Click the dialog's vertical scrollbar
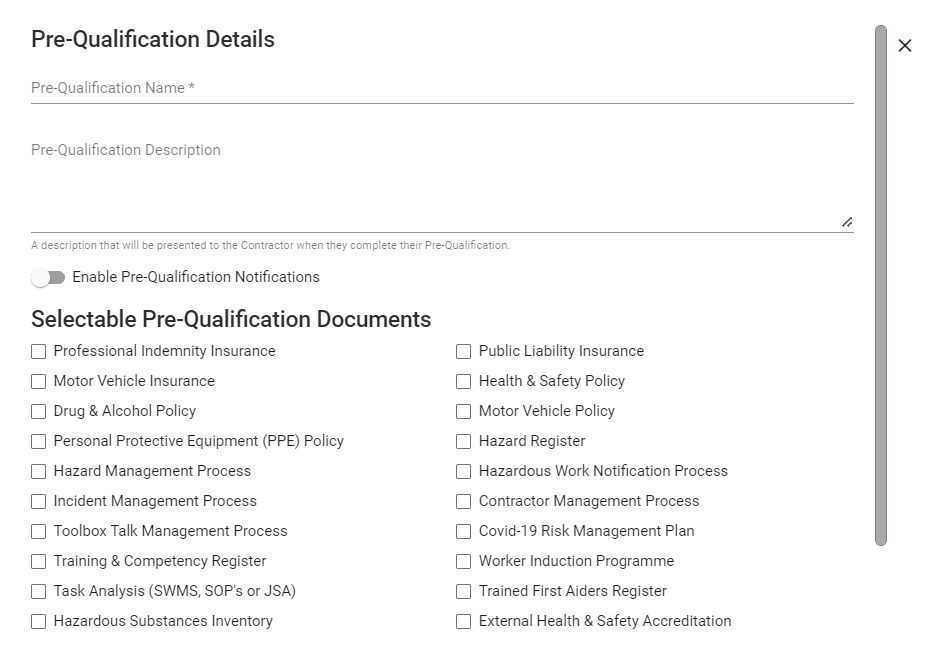 881,285
